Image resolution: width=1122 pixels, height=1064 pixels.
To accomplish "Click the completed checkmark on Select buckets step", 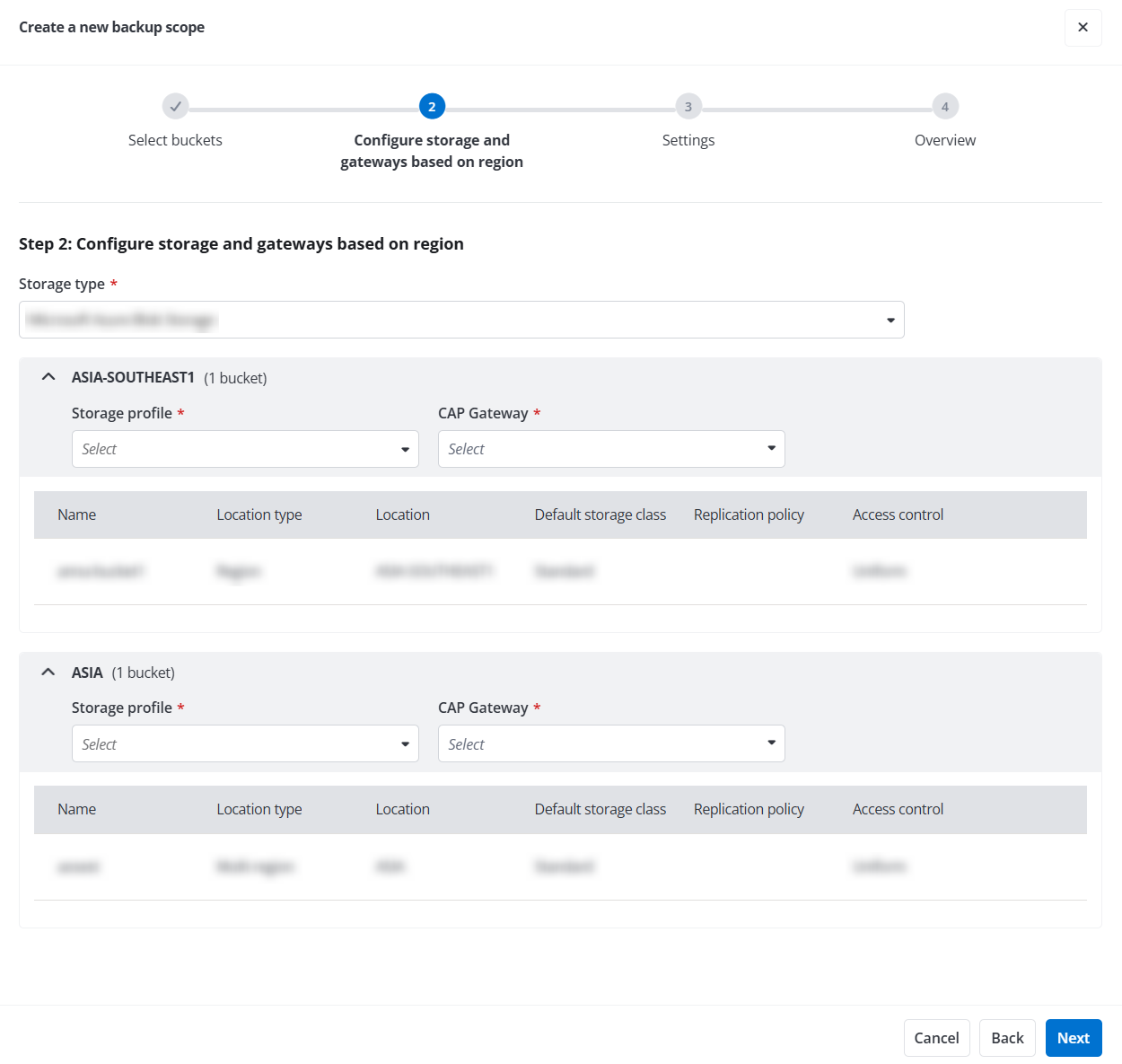I will point(175,106).
